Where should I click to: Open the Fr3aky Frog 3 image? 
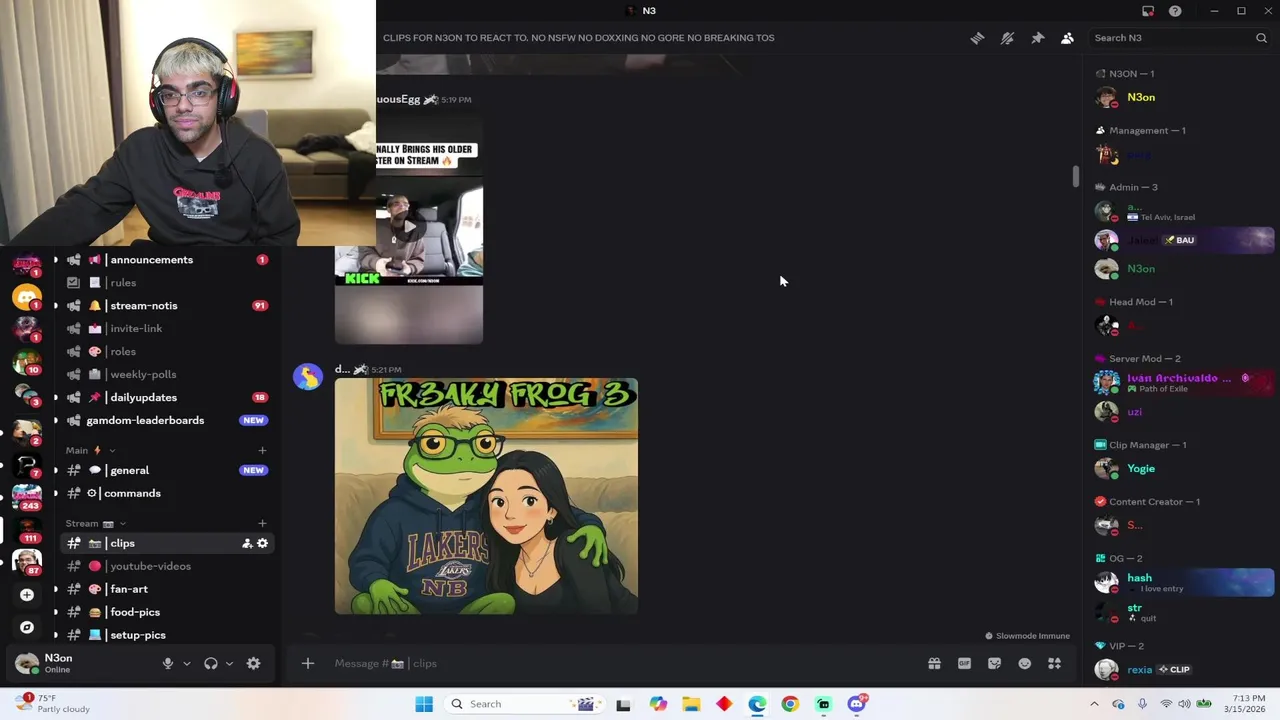click(x=486, y=496)
